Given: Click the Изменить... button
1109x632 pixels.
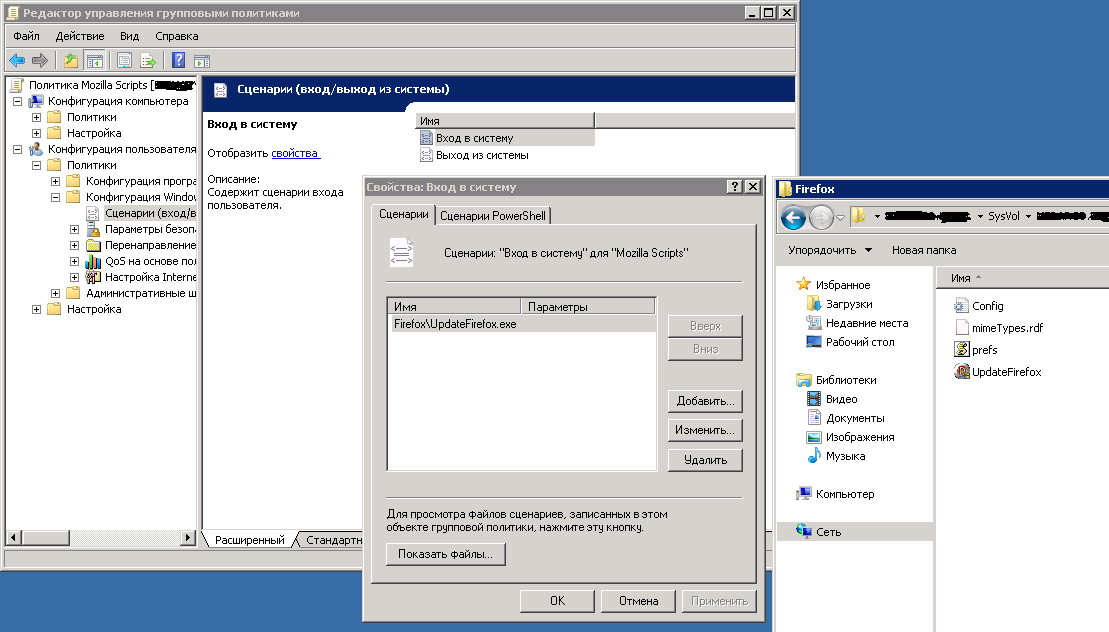Looking at the screenshot, I should (705, 430).
